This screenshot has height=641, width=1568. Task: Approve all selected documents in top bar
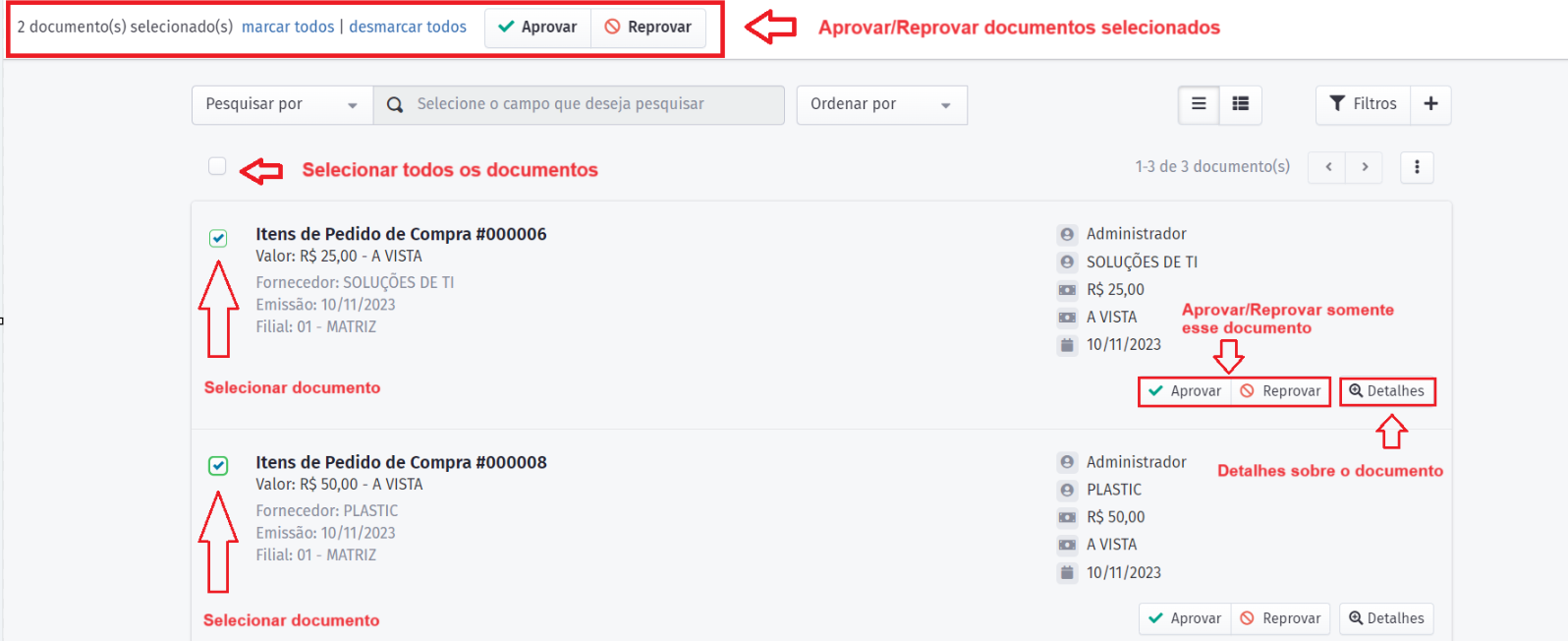[537, 28]
